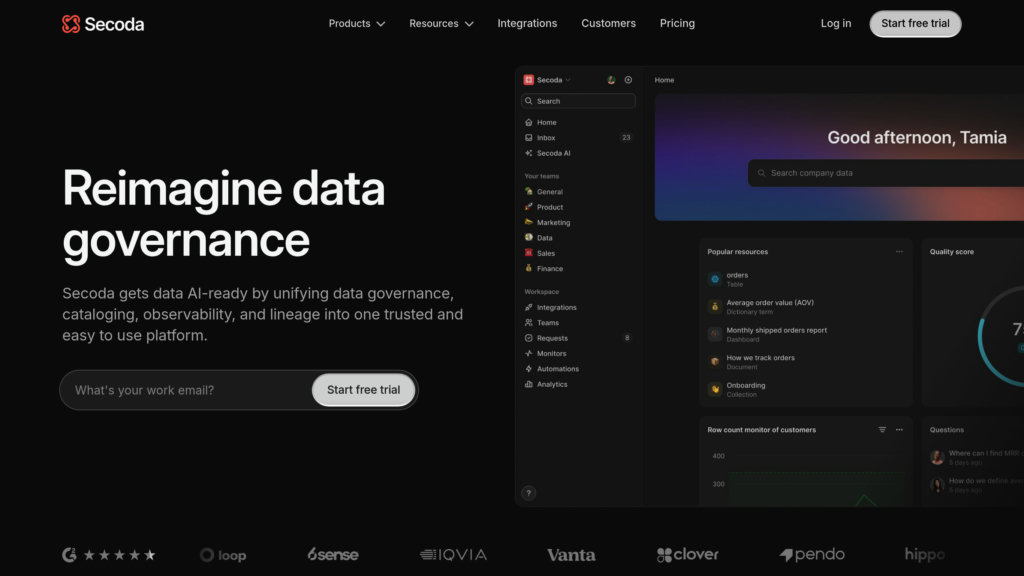
Task: Click the plus circle icon in the sidebar header
Action: tap(628, 80)
